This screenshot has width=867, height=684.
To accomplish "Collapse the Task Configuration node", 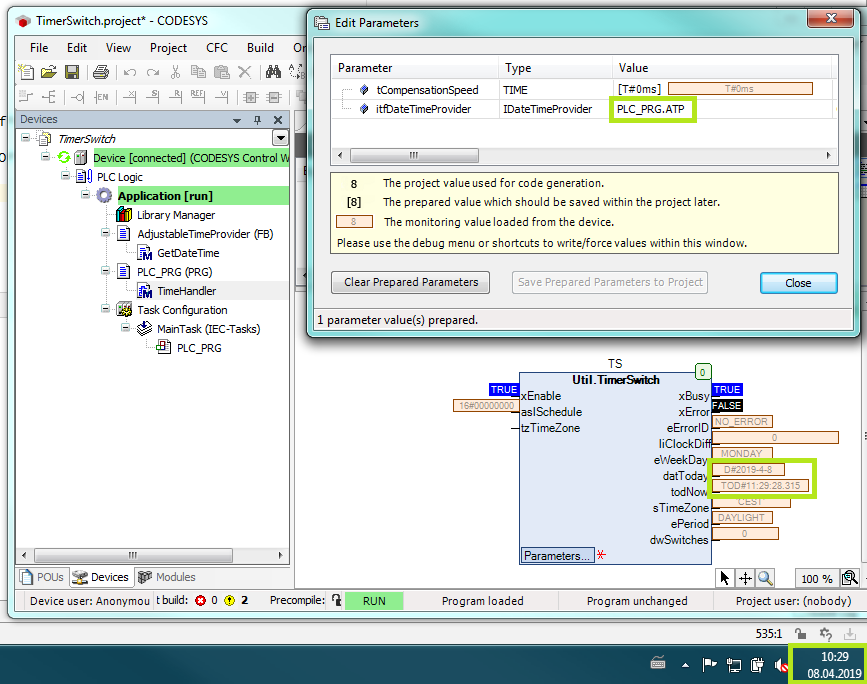I will click(106, 310).
